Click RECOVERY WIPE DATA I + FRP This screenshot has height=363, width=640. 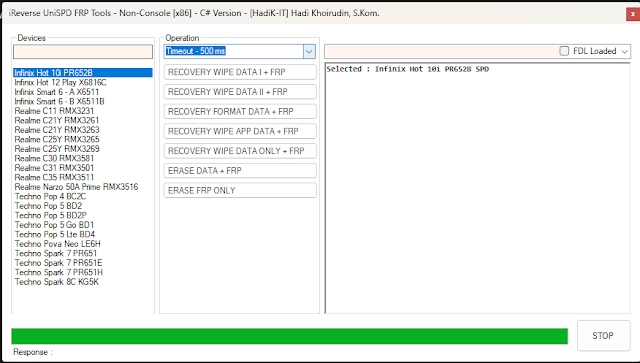(240, 72)
